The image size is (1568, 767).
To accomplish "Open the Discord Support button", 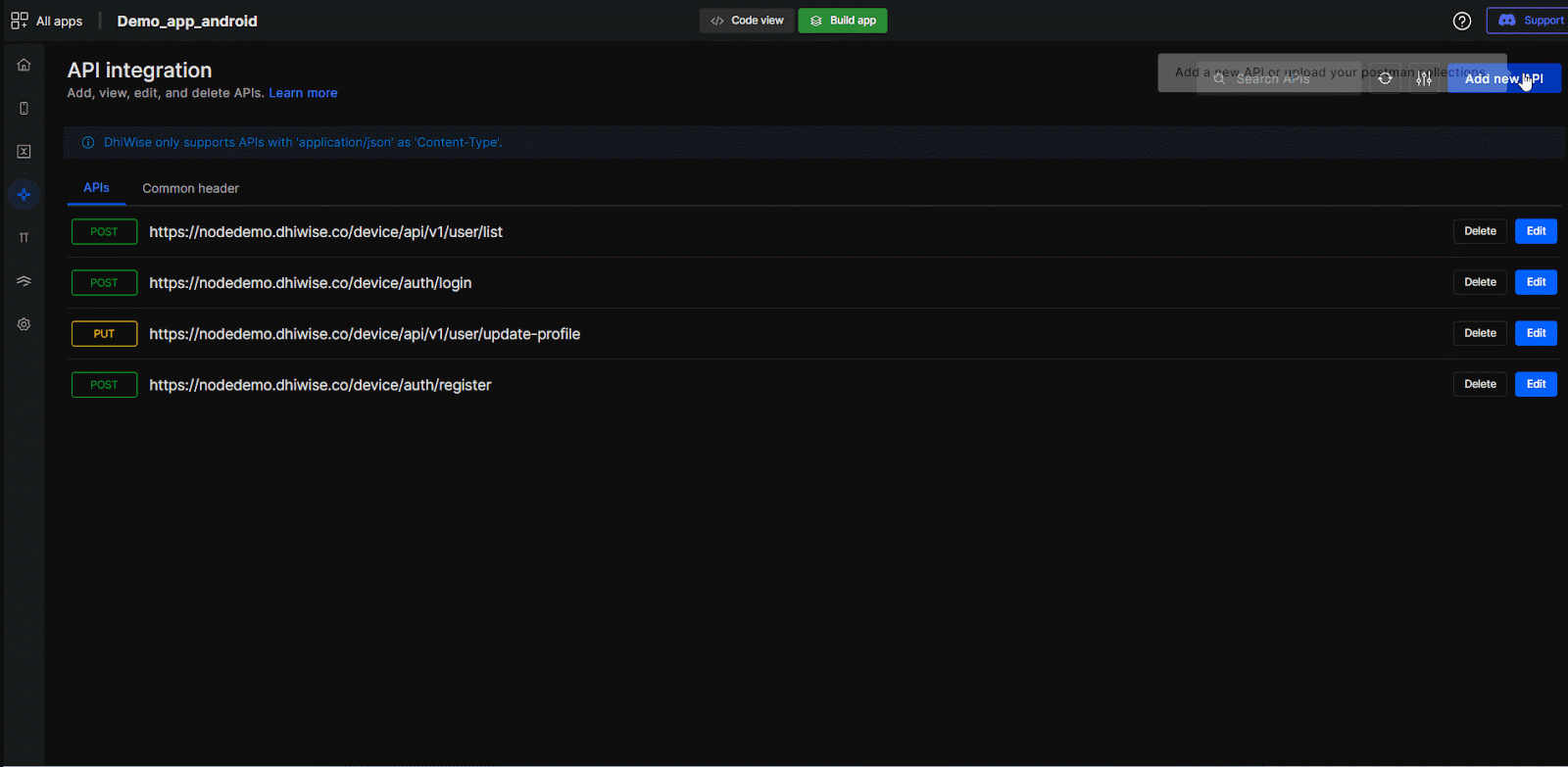I will point(1530,21).
